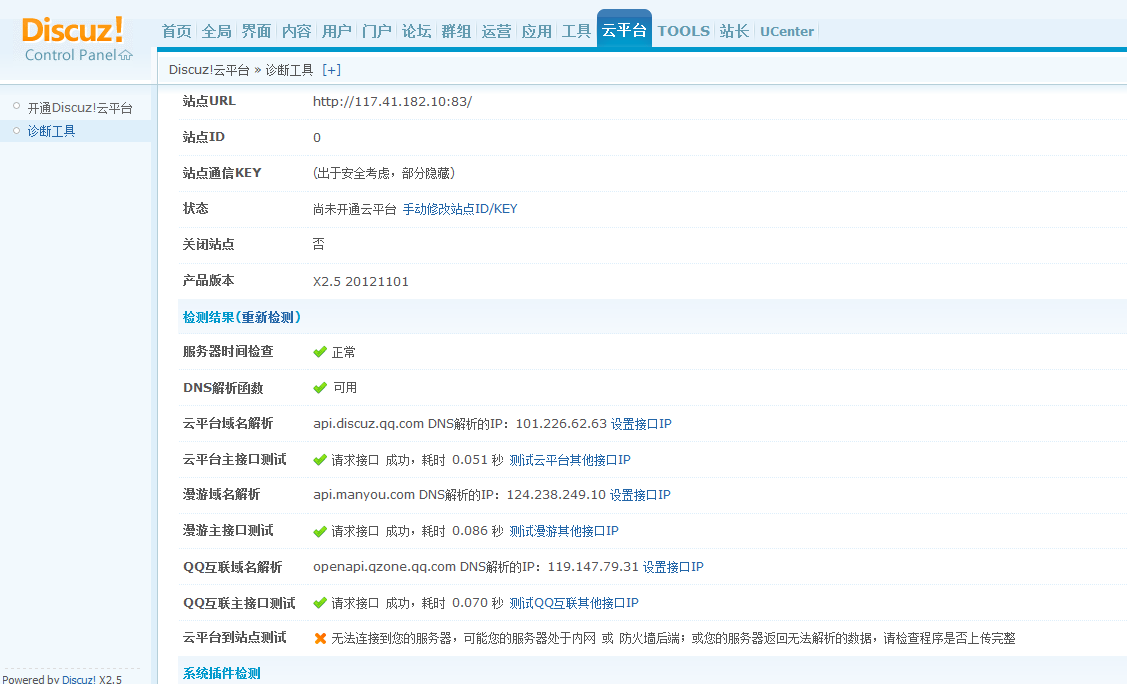The height and width of the screenshot is (684, 1127).
Task: Select the active 云平台 tab
Action: (x=624, y=29)
